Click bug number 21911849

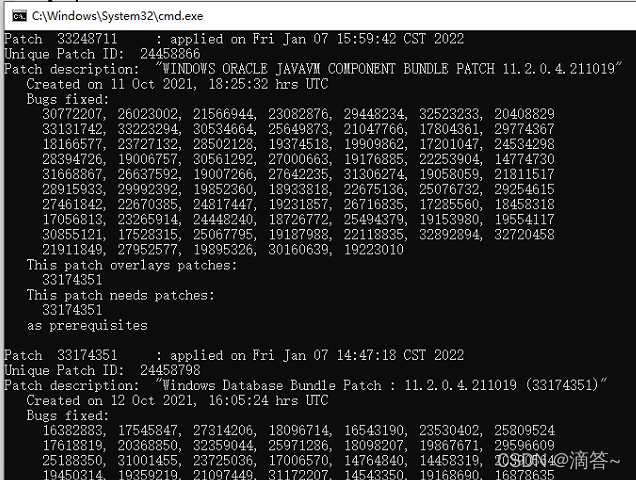(73, 250)
